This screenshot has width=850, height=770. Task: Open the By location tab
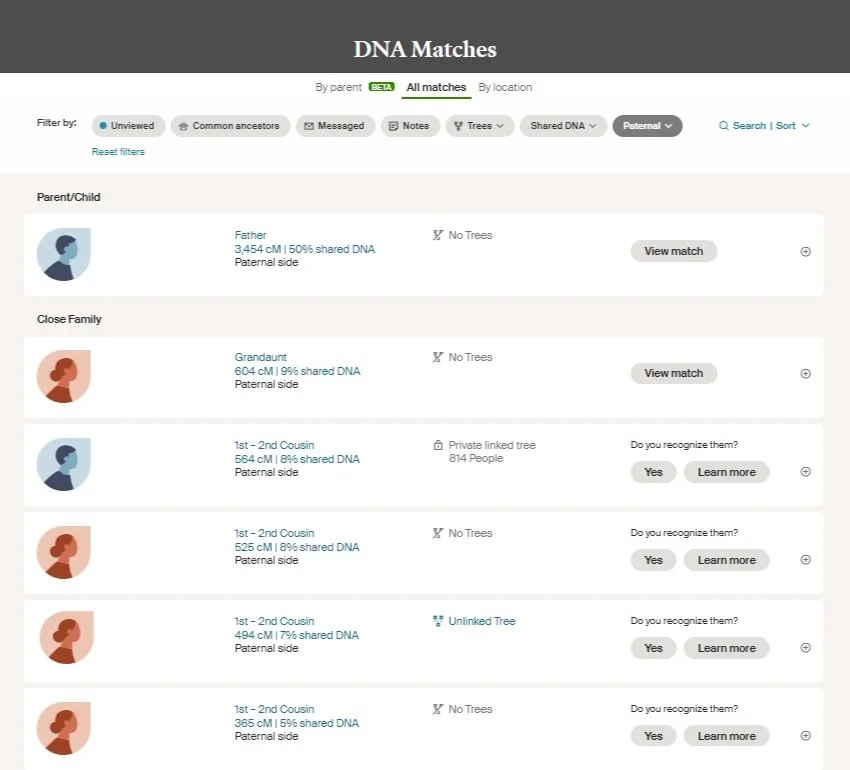coord(505,87)
